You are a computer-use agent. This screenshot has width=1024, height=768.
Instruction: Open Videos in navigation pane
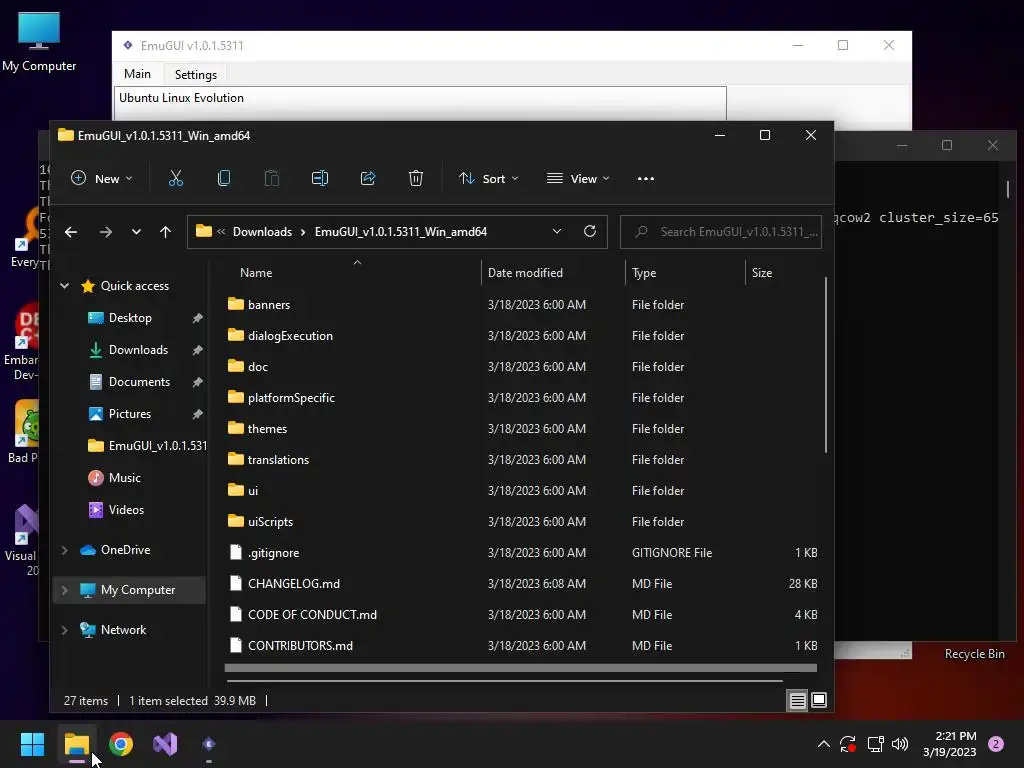click(126, 509)
